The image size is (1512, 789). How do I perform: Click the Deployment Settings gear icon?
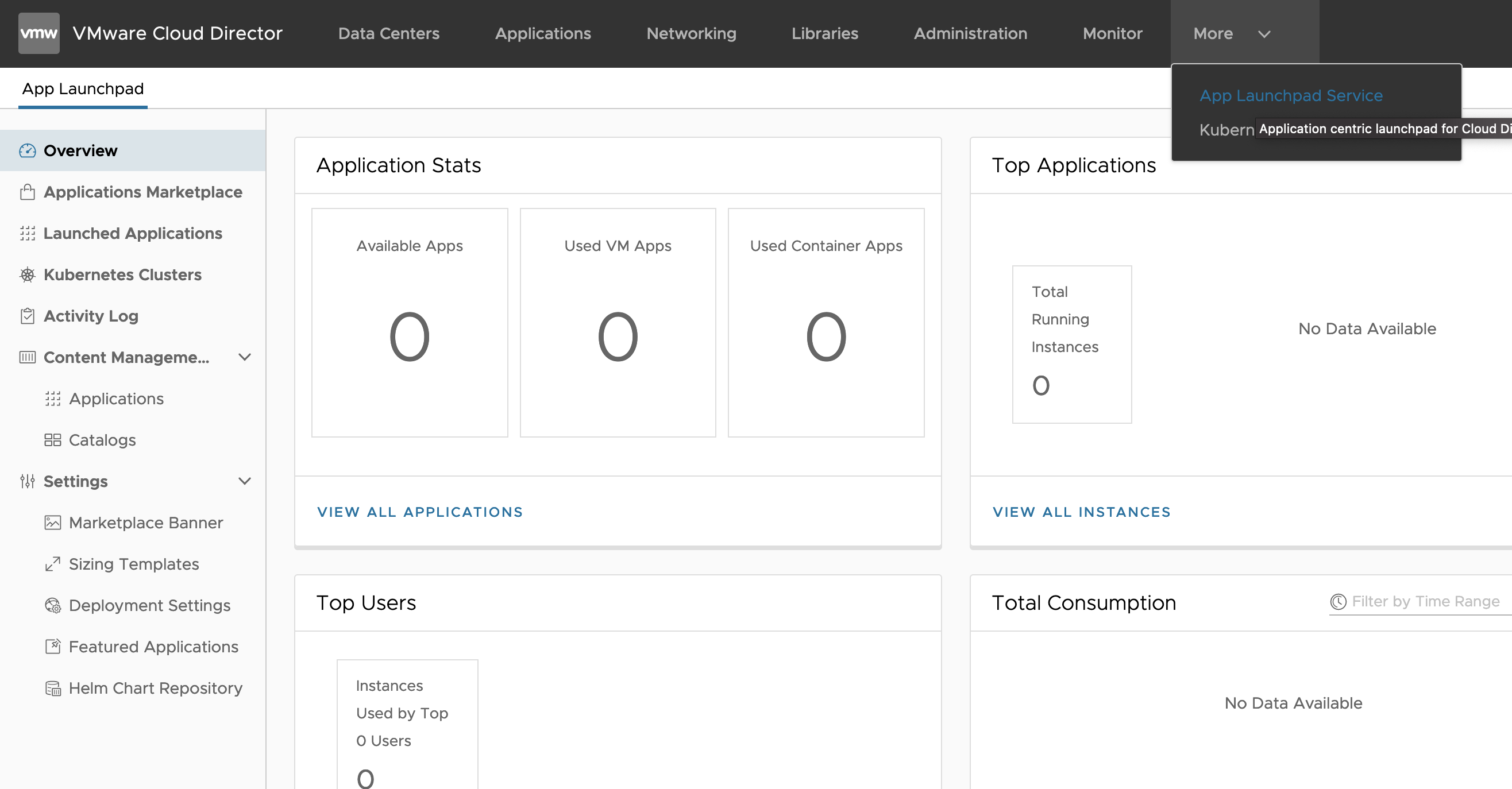pyautogui.click(x=52, y=605)
